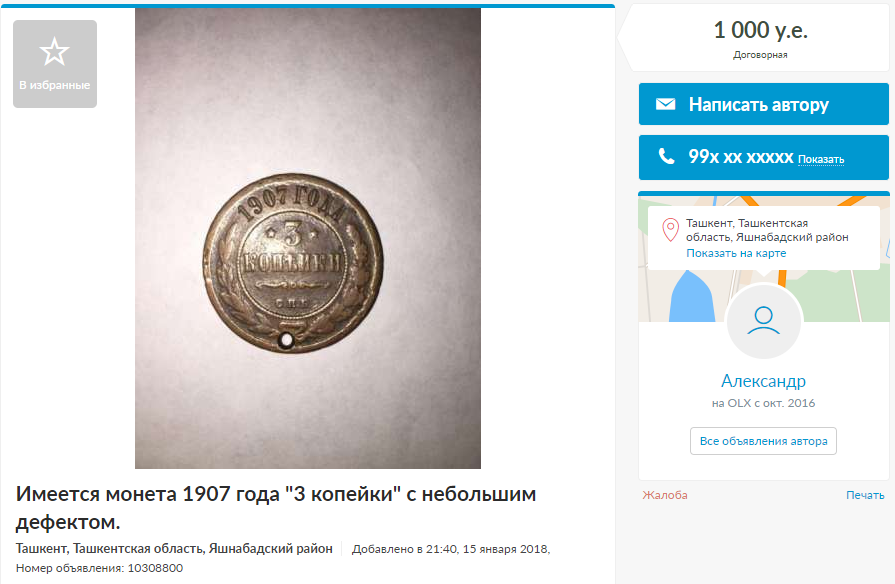Open the coin photo in full view
The height and width of the screenshot is (584, 895).
point(308,238)
